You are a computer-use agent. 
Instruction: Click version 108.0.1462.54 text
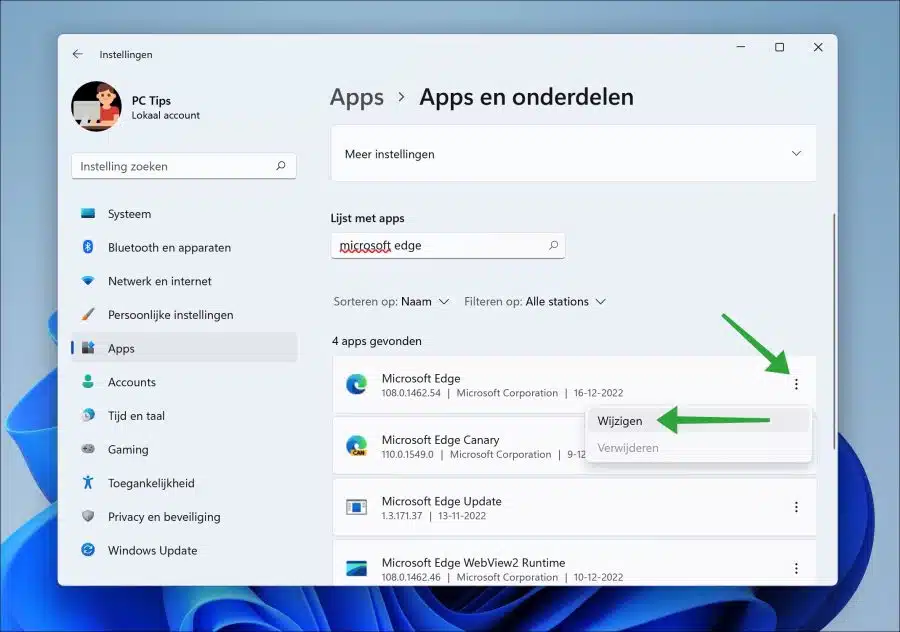pos(411,393)
